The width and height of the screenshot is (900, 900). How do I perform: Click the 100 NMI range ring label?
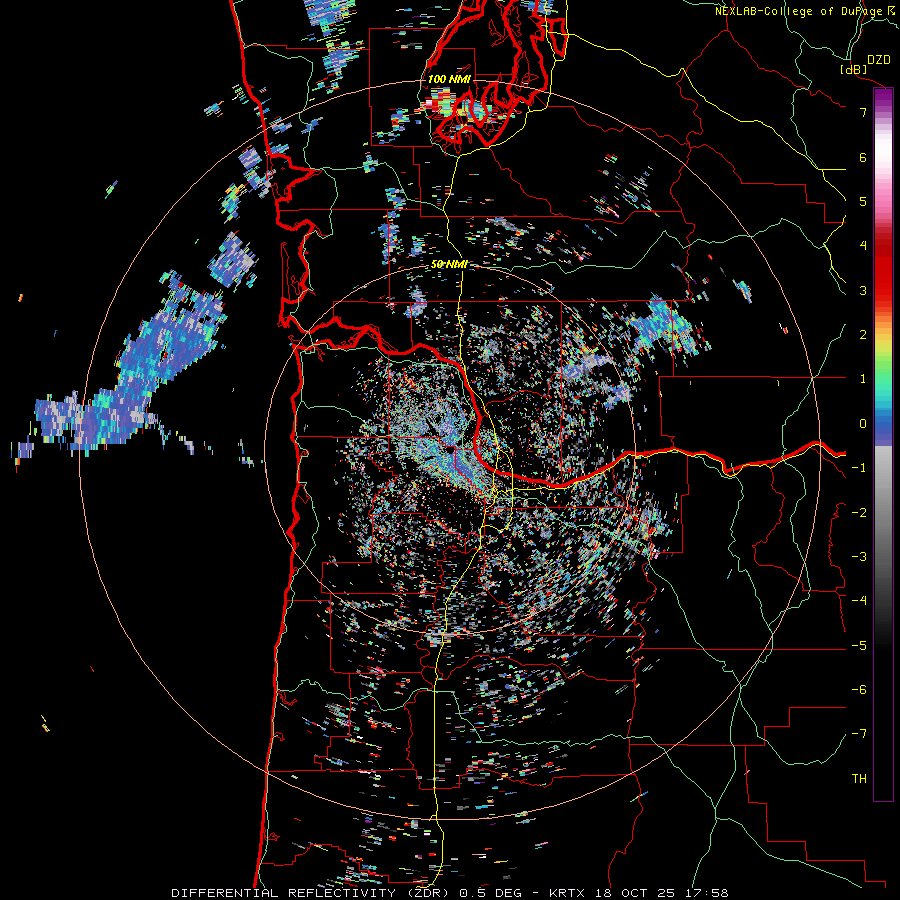pyautogui.click(x=449, y=79)
